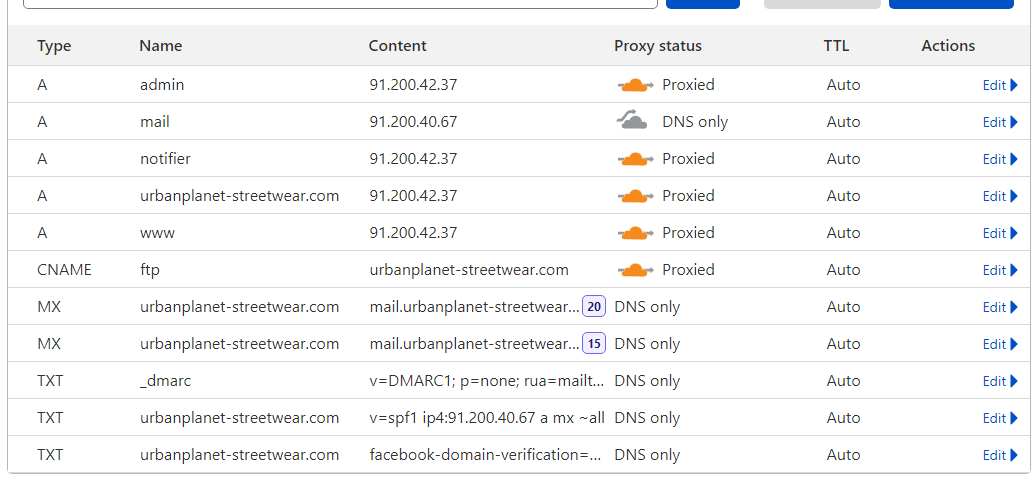
Task: Click the orange proxied cloud for admin
Action: coord(635,85)
